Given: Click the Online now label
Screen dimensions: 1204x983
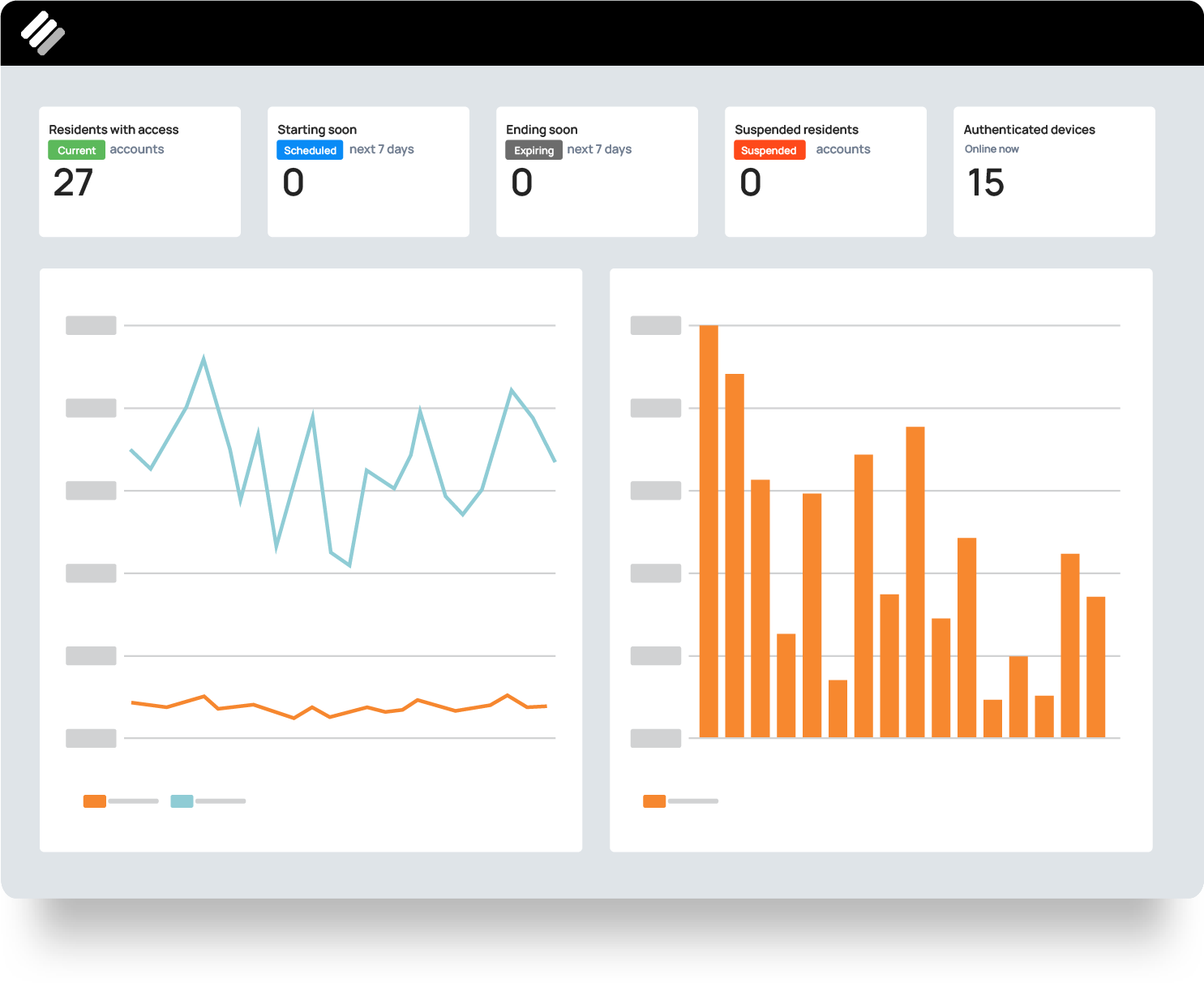Looking at the screenshot, I should click(992, 149).
